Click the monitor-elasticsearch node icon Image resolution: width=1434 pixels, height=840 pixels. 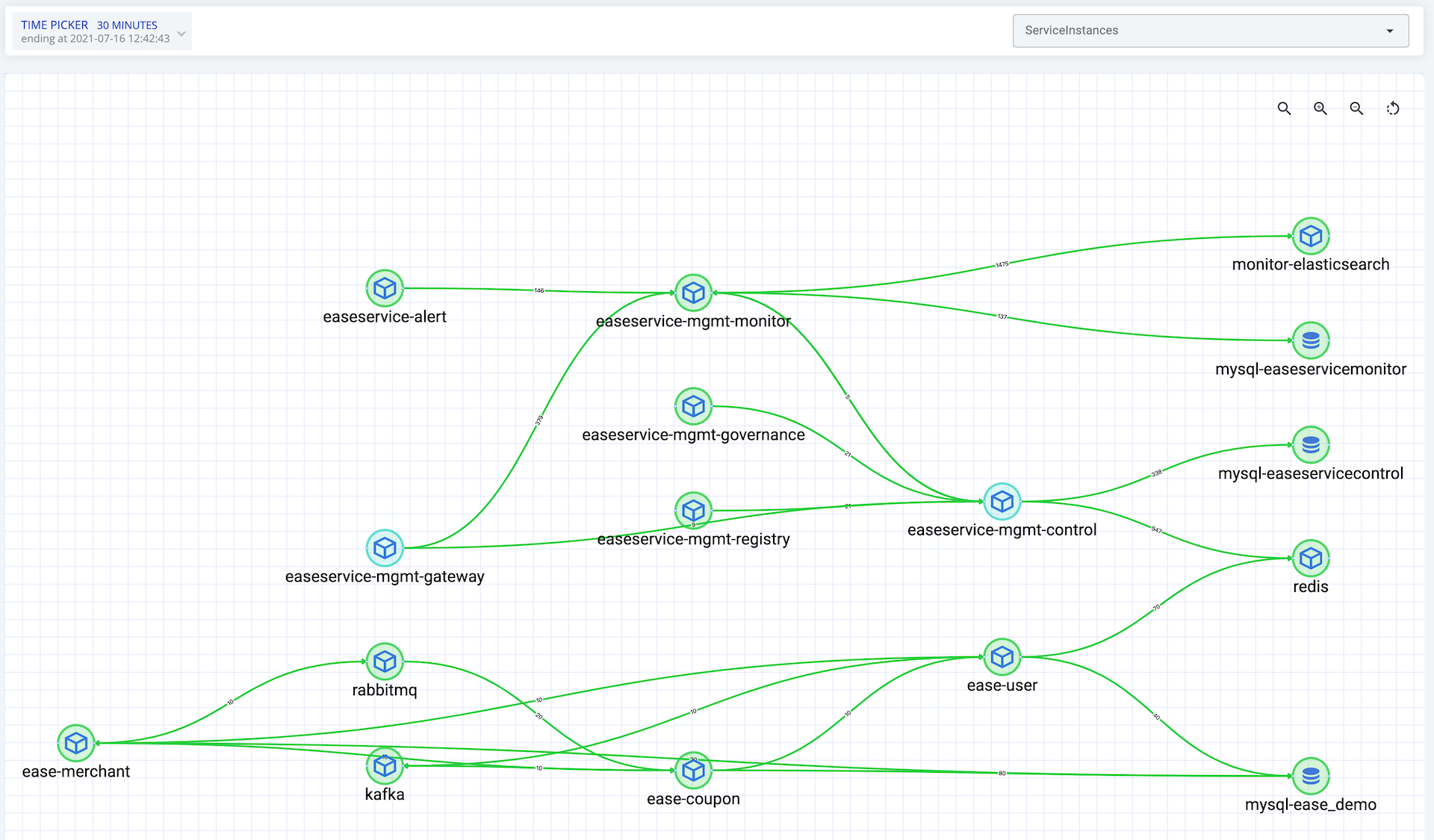click(x=1311, y=236)
